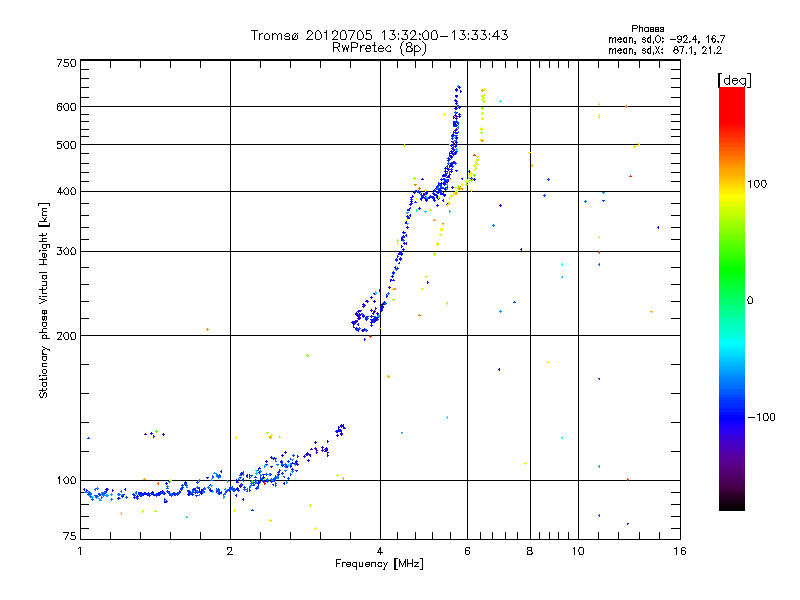This screenshot has height=600, width=800.
Task: Click the x-axis tick label '6'
Action: pos(467,551)
